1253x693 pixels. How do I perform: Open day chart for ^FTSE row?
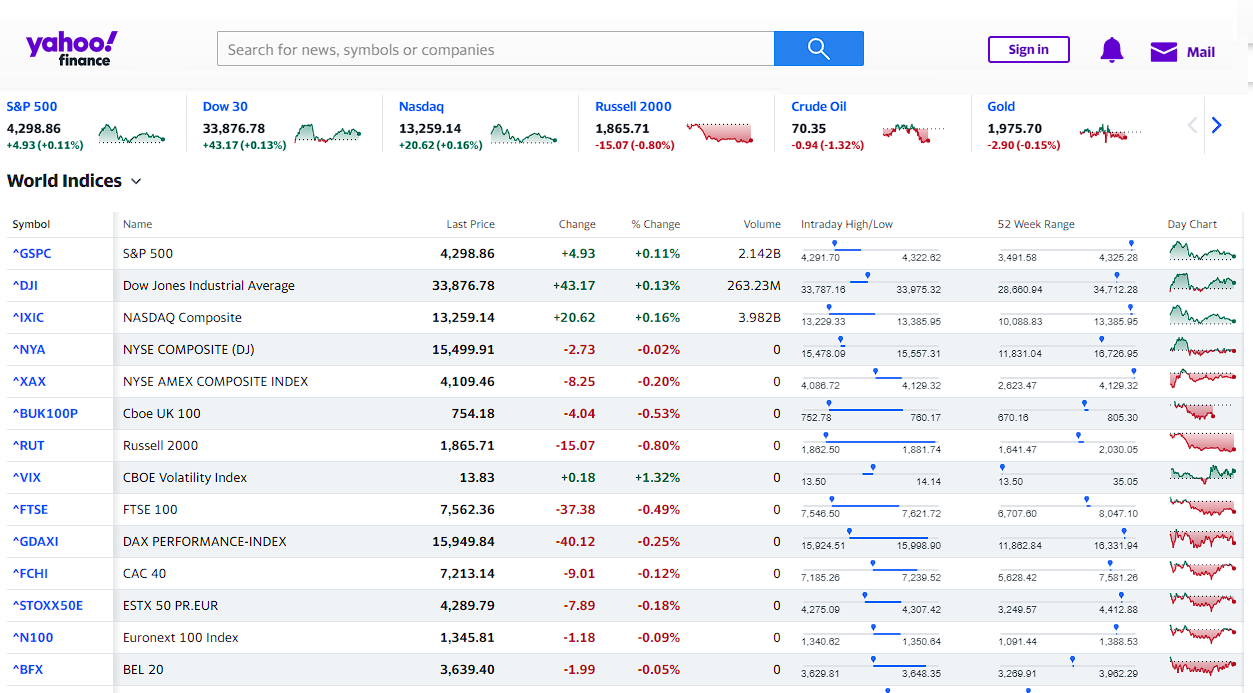[1202, 508]
